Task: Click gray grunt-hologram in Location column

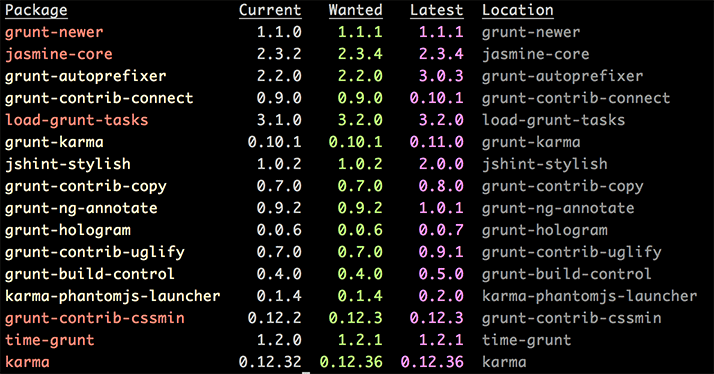Action: tap(545, 230)
